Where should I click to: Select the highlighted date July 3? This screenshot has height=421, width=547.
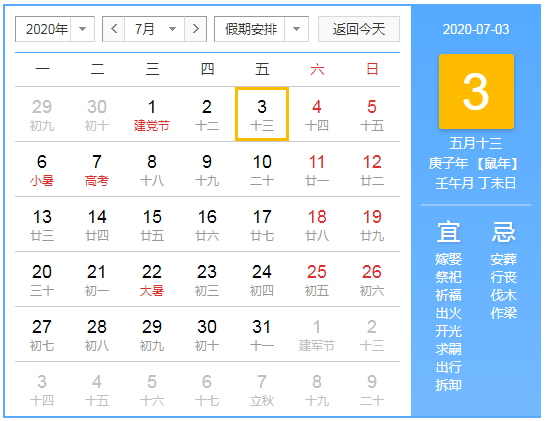pos(262,114)
